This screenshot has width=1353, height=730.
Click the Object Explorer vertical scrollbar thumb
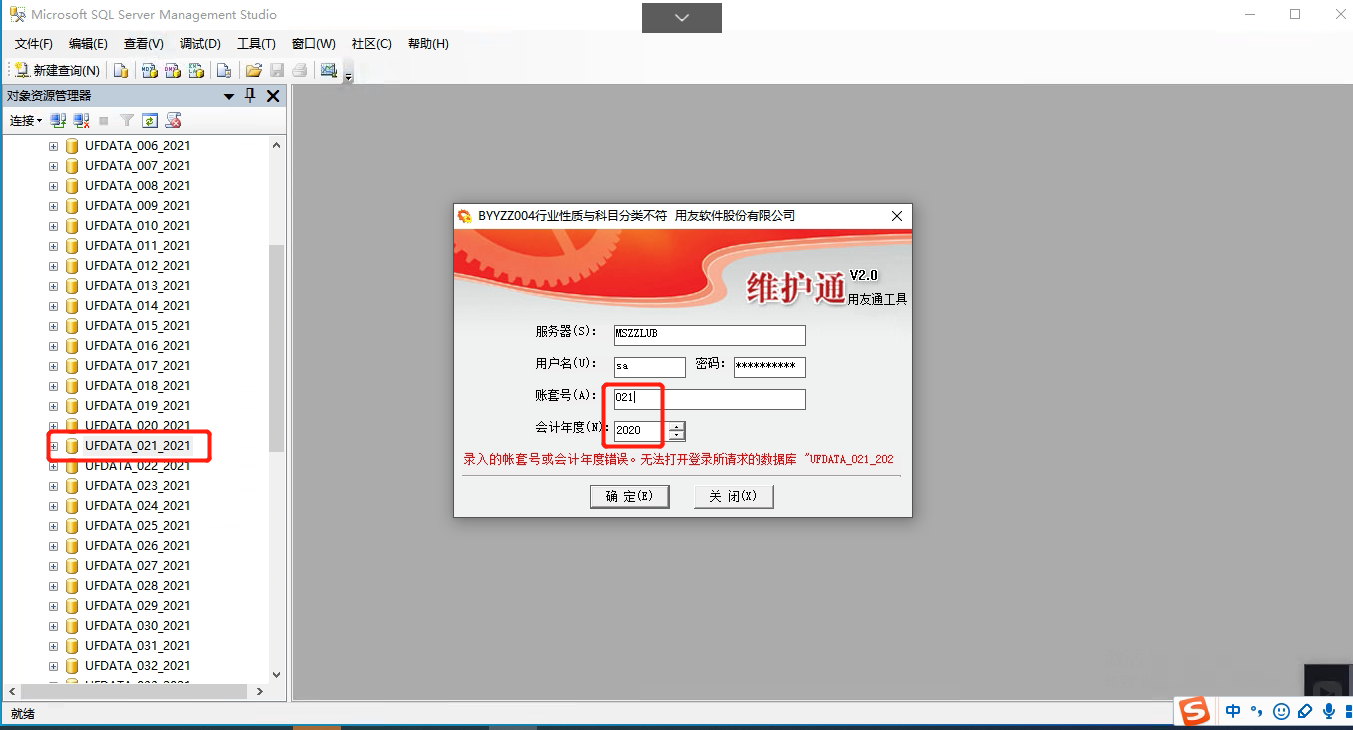277,347
